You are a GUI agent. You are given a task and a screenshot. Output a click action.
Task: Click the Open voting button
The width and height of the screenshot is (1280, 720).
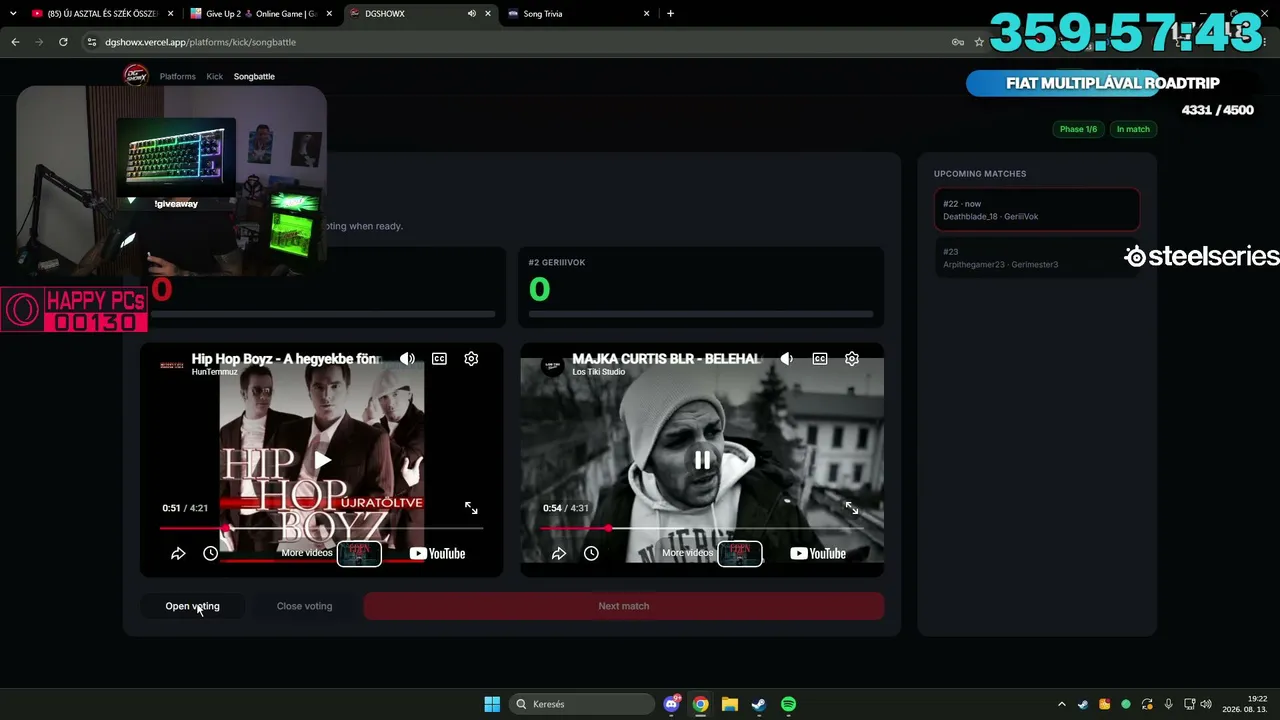point(192,606)
